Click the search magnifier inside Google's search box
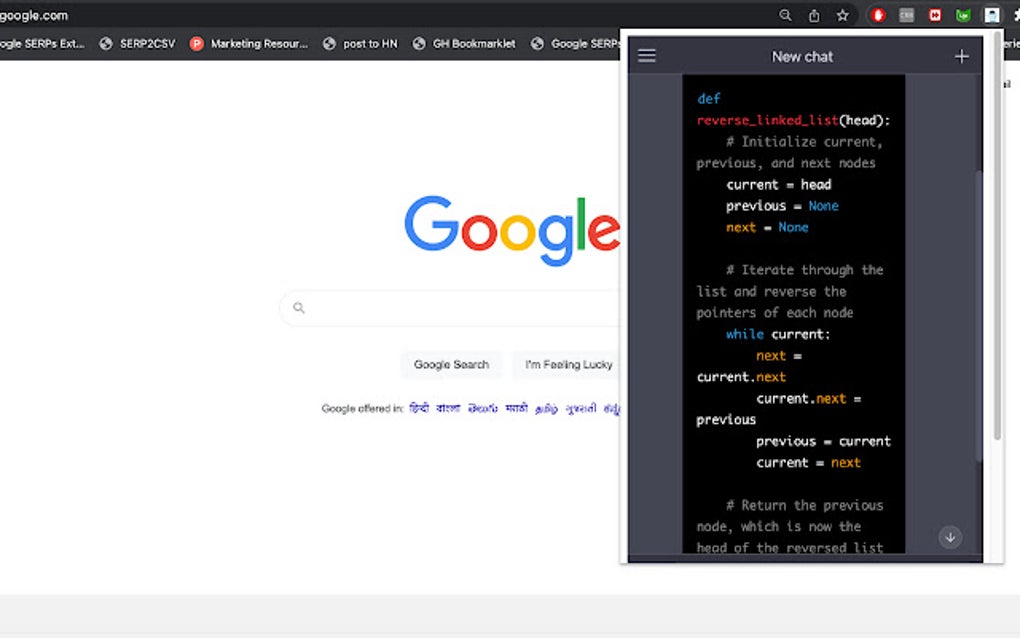Image resolution: width=1020 pixels, height=638 pixels. coord(299,308)
